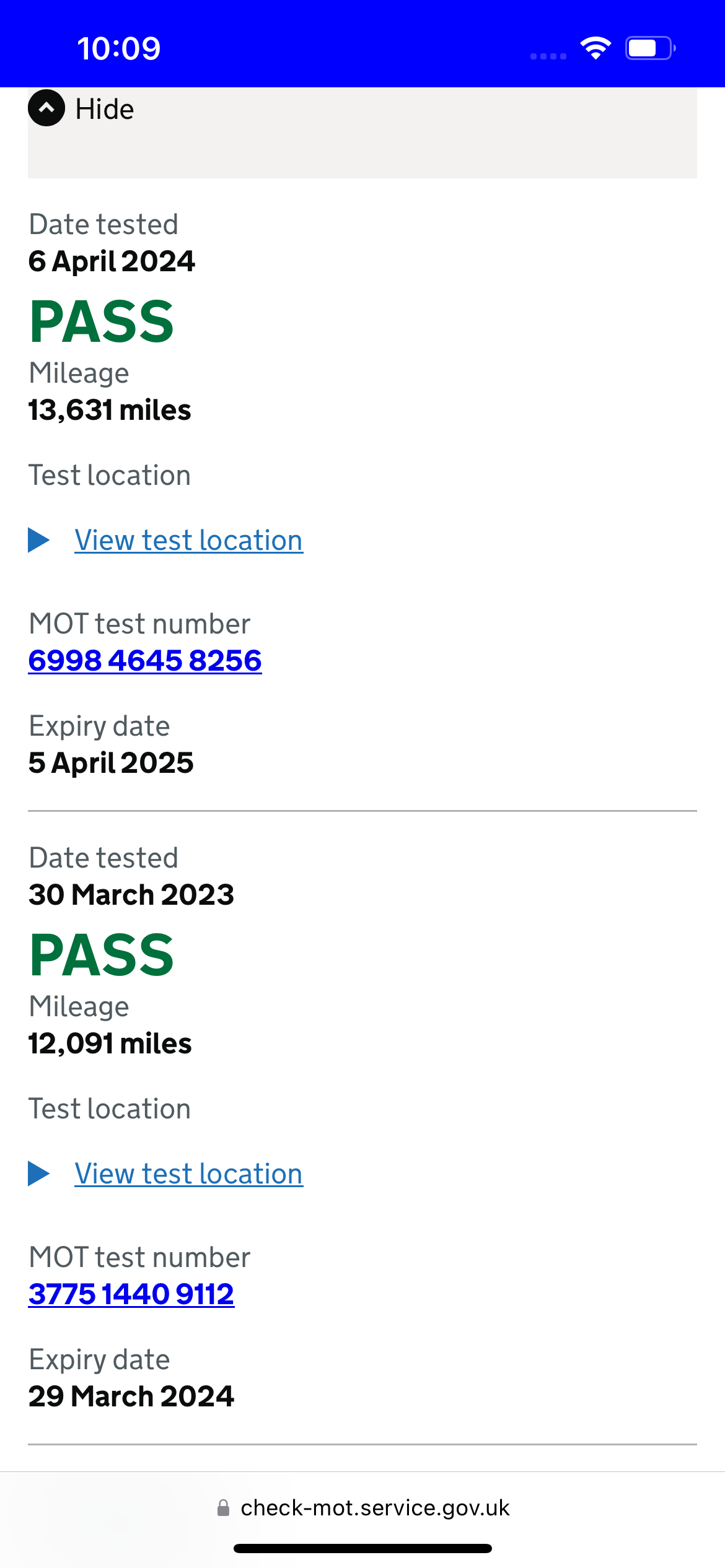Tap the battery status icon

click(650, 48)
